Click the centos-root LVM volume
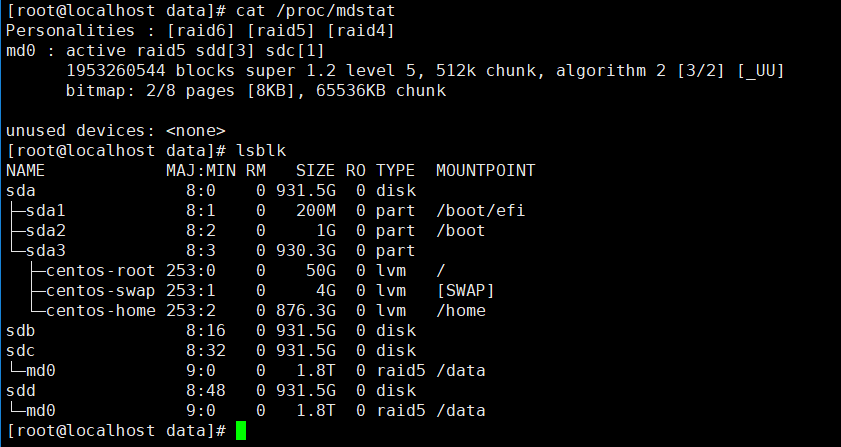The height and width of the screenshot is (447, 841). pos(100,271)
